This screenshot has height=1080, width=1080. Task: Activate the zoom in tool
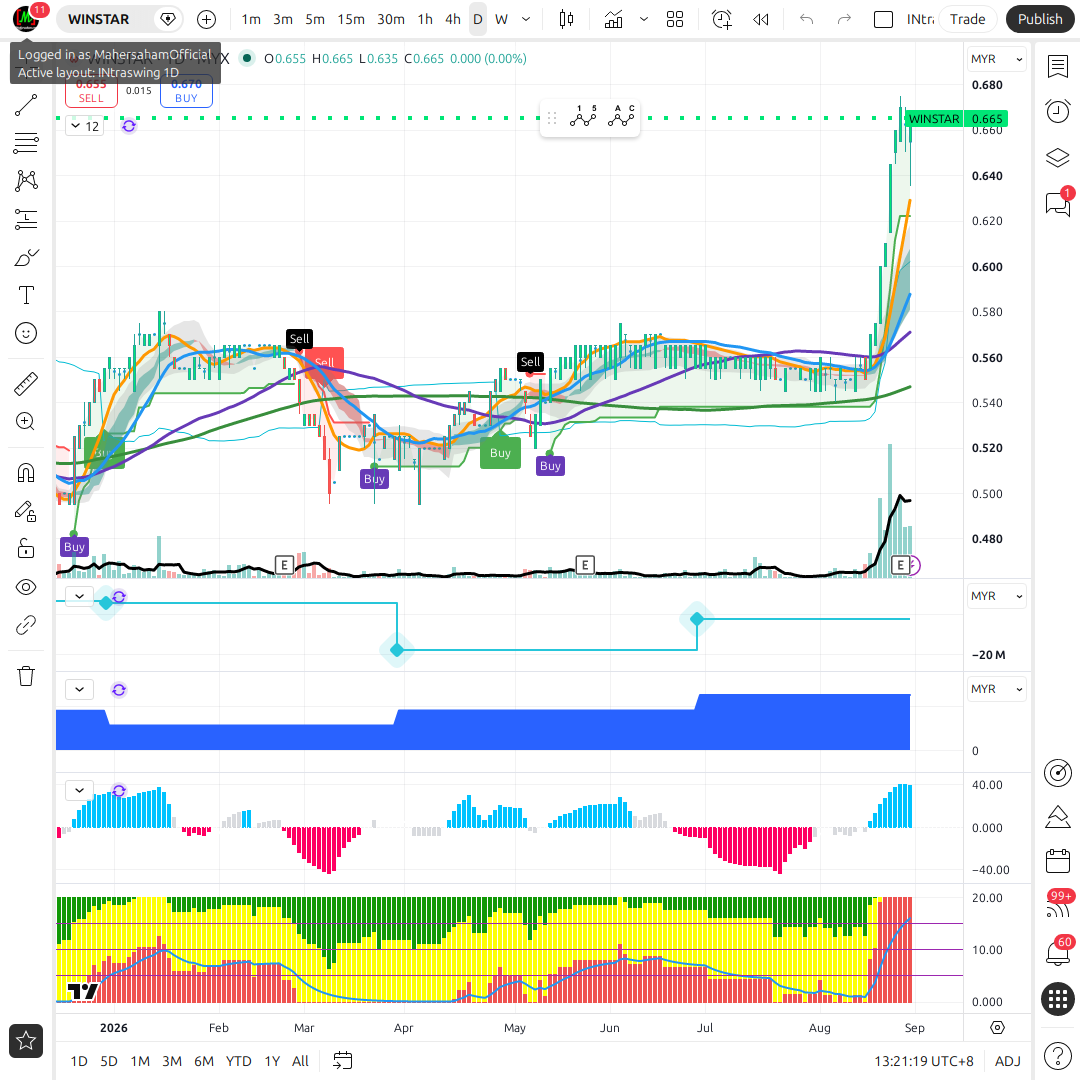(x=26, y=422)
